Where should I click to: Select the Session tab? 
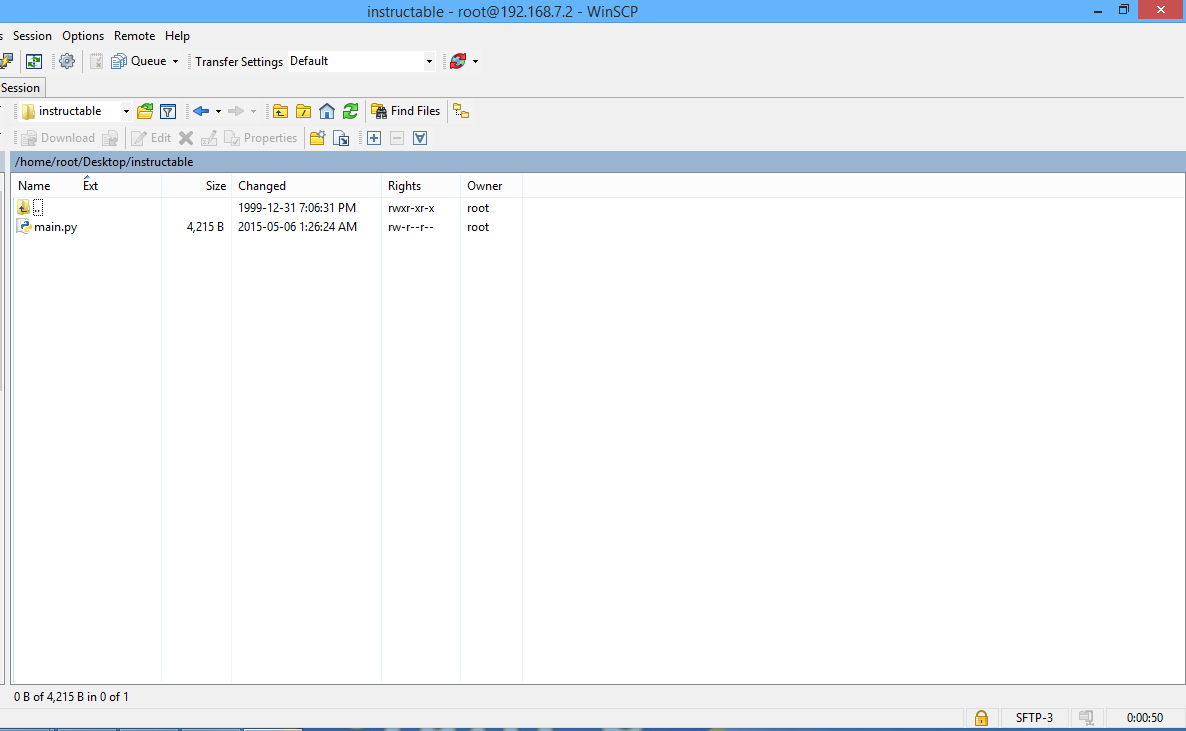[20, 88]
